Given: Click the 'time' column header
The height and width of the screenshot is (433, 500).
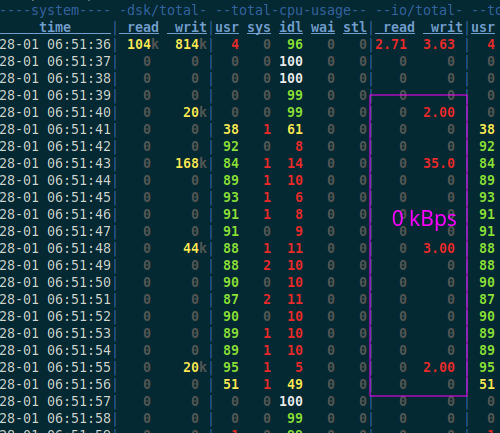Looking at the screenshot, I should pyautogui.click(x=55, y=27).
